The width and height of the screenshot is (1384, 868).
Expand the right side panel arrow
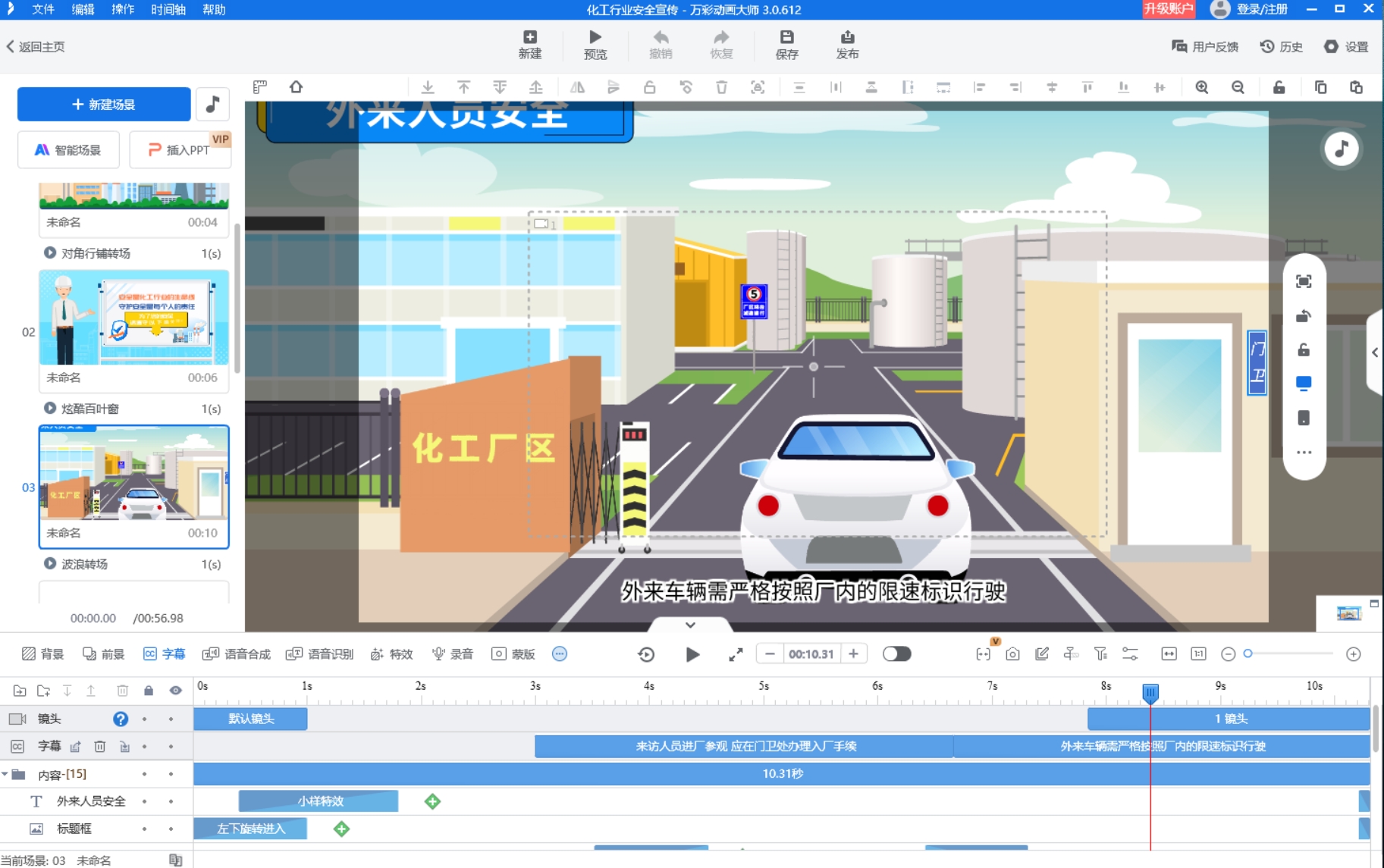point(1375,353)
